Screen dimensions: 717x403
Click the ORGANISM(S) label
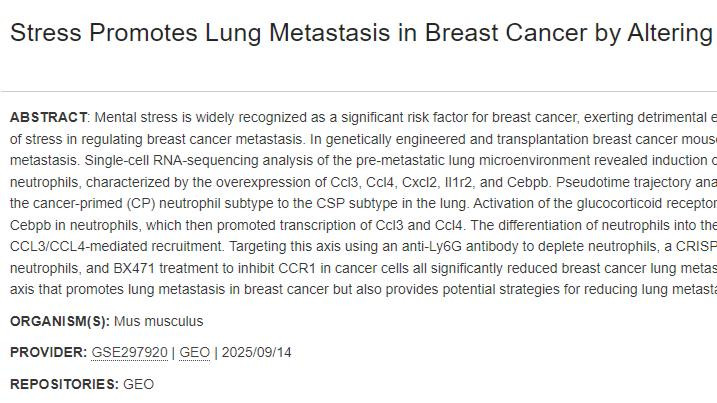[x=59, y=321]
